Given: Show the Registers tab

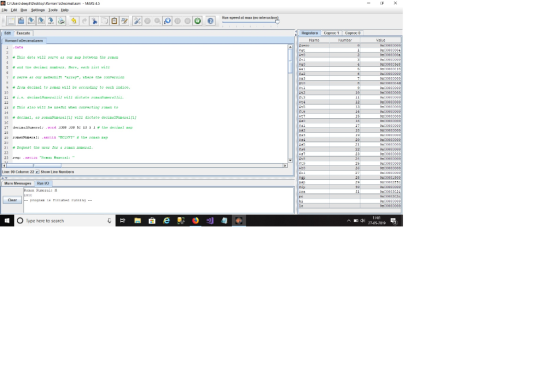Looking at the screenshot, I should click(x=309, y=33).
